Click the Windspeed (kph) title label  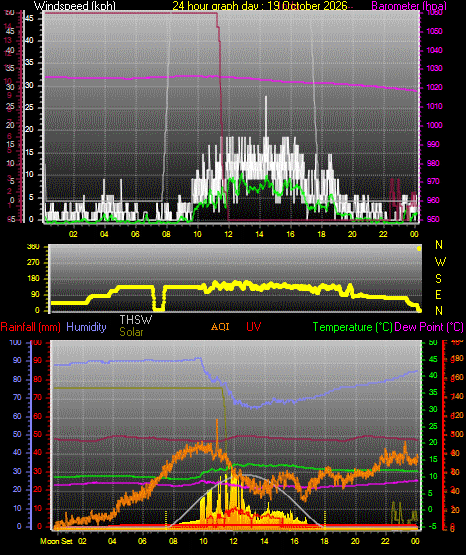[75, 6]
